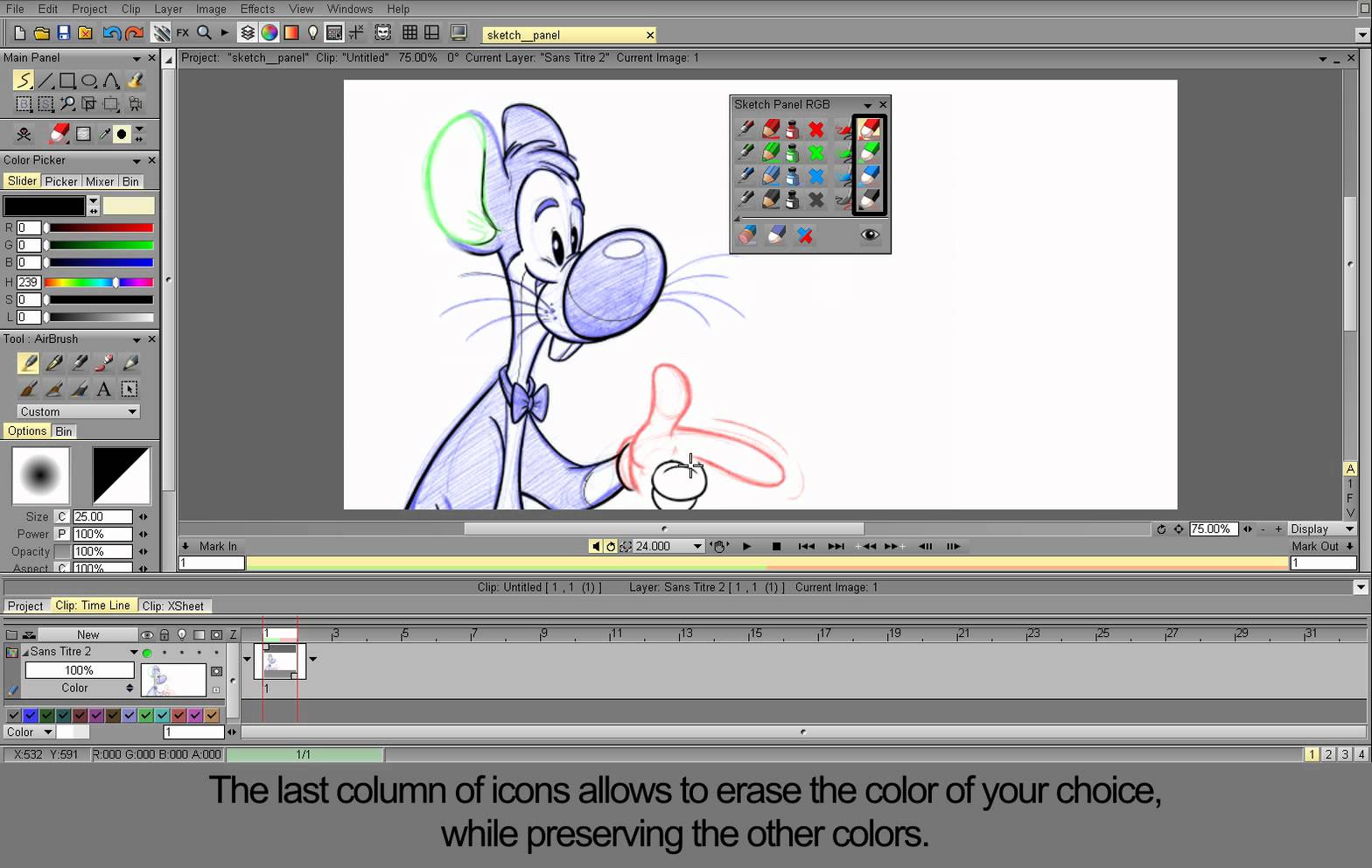Toggle the gray checkmark layer color filter

pos(13,715)
